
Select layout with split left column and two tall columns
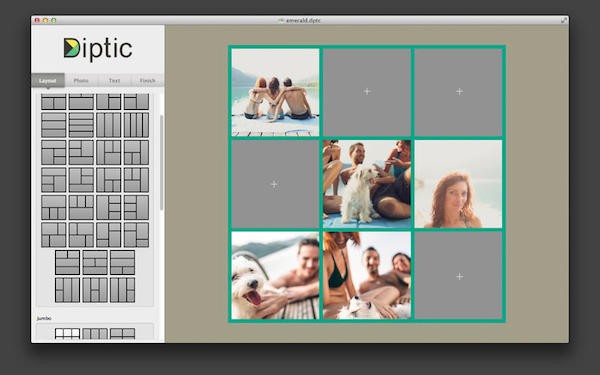pos(67,290)
